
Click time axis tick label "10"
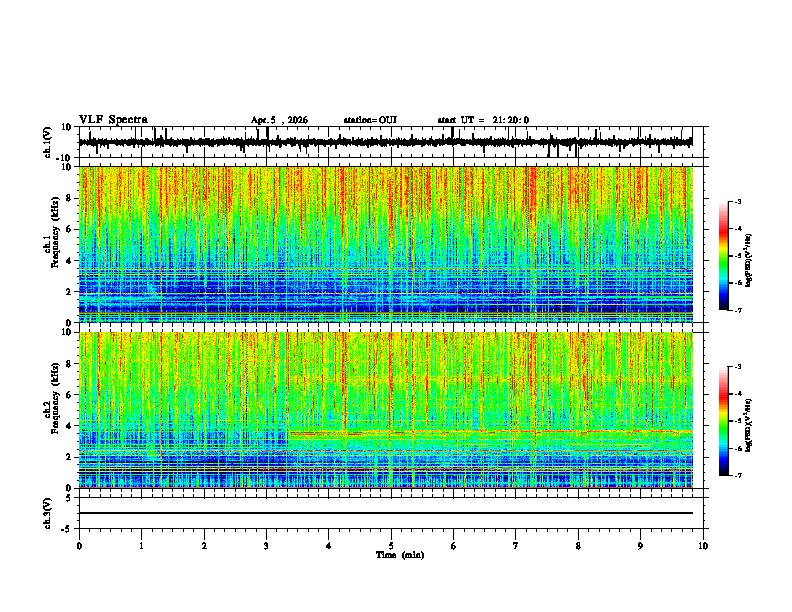click(x=703, y=546)
